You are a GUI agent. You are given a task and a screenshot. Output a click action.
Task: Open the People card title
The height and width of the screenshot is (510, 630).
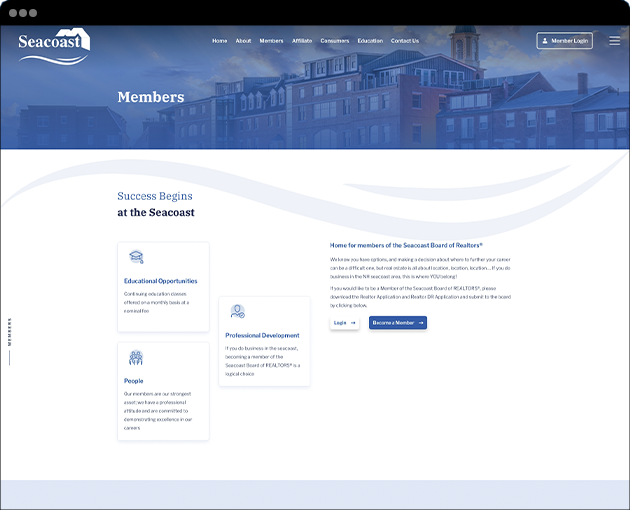[x=133, y=381]
